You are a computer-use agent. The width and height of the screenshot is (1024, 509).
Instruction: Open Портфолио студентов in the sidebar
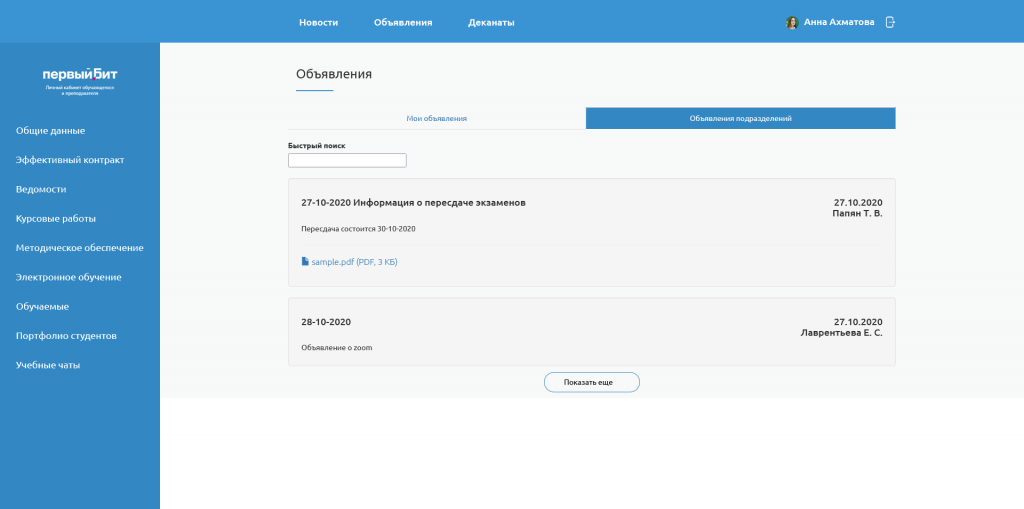point(66,336)
